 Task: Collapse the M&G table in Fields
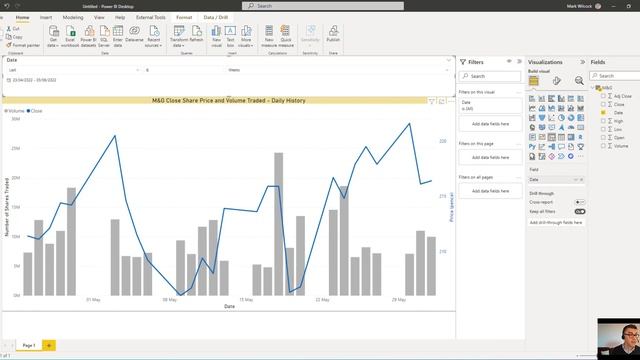[x=593, y=88]
